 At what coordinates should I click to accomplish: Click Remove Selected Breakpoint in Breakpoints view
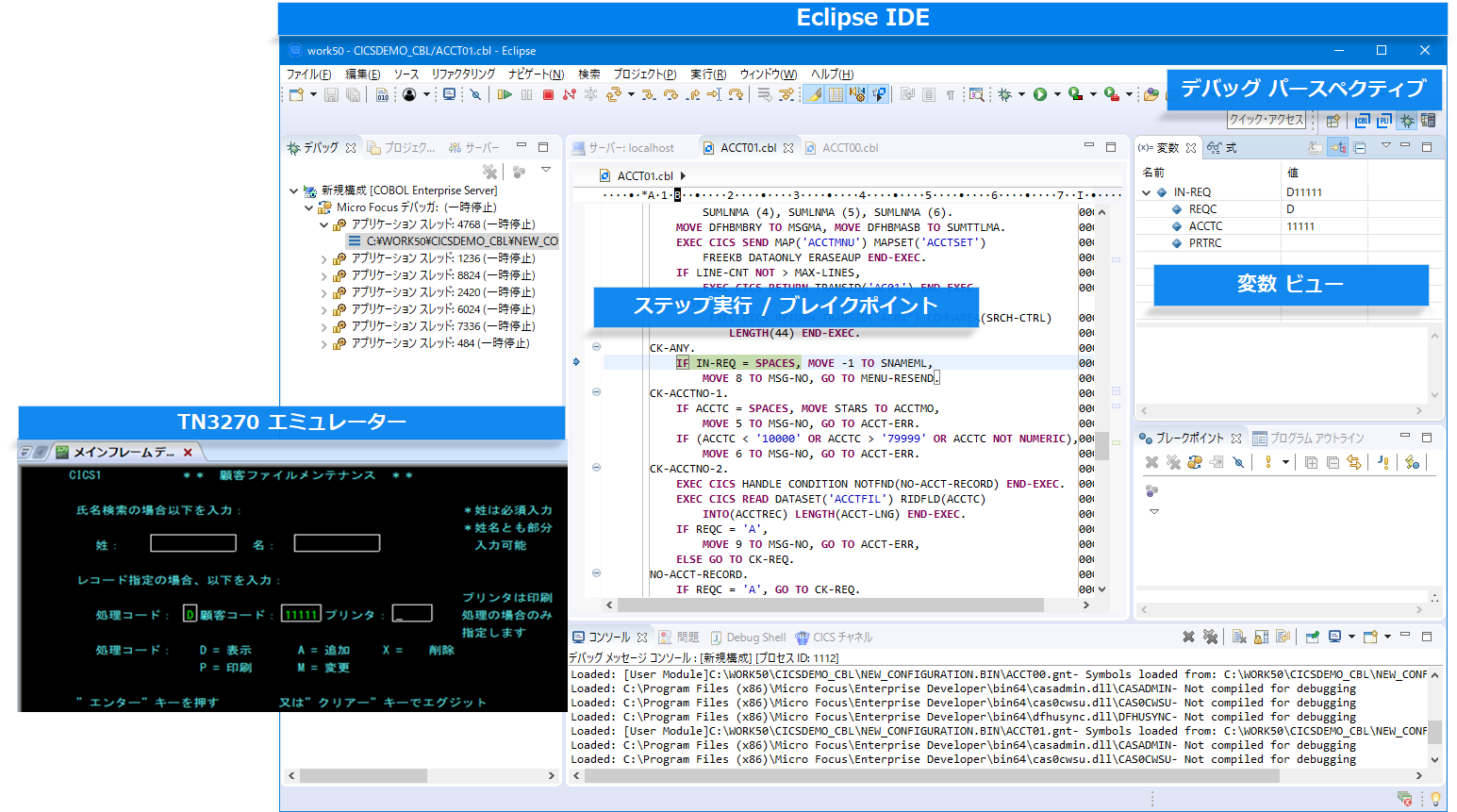click(x=1151, y=462)
